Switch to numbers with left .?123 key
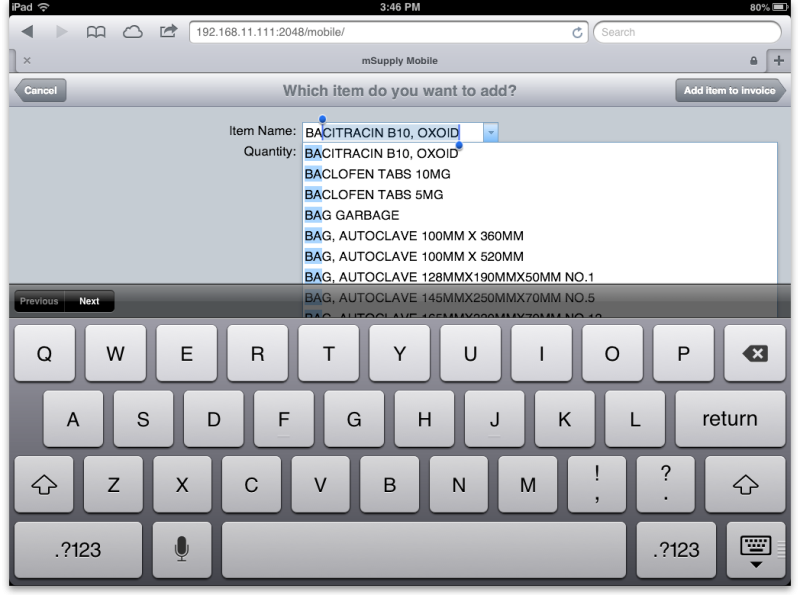The height and width of the screenshot is (595, 800). [76, 549]
